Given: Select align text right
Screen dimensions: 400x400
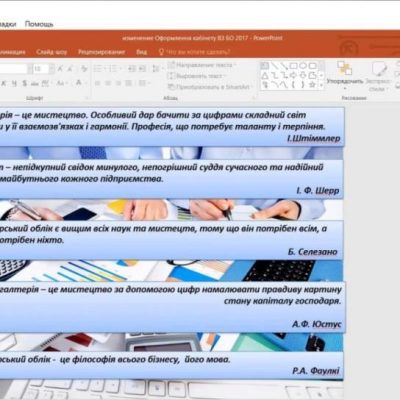Looking at the screenshot, I should pyautogui.click(x=118, y=83).
